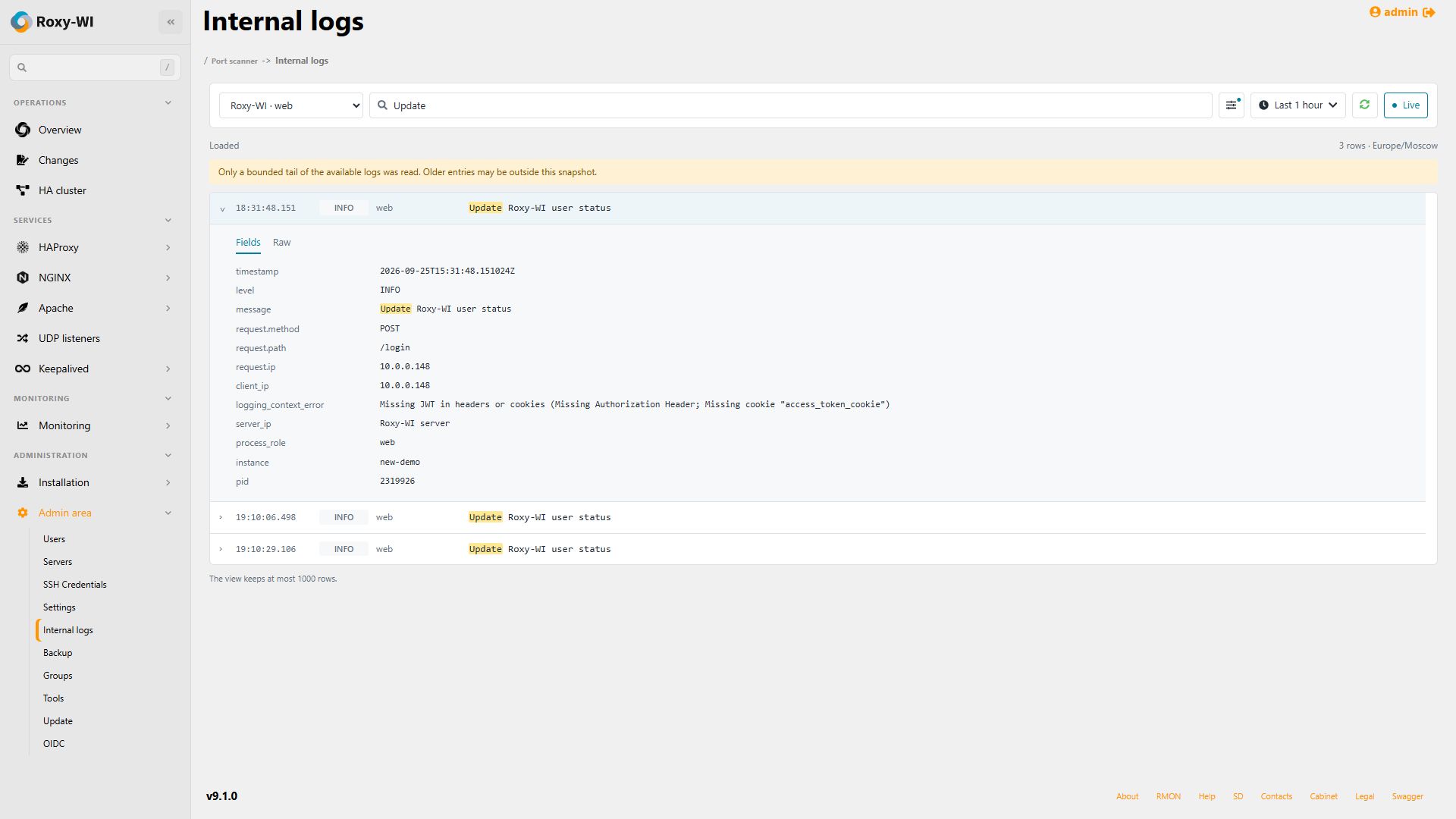Viewport: 1456px width, 819px height.
Task: Click the UDP listeners shuffle icon
Action: point(23,338)
